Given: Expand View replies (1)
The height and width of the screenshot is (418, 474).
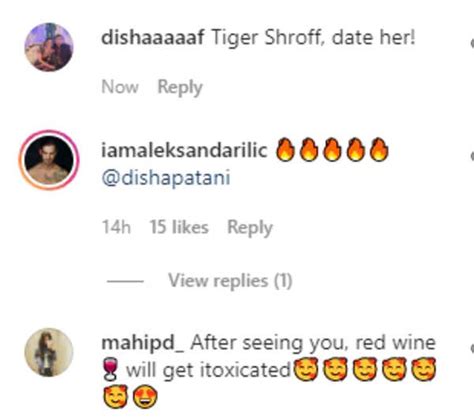Looking at the screenshot, I should pos(230,281).
